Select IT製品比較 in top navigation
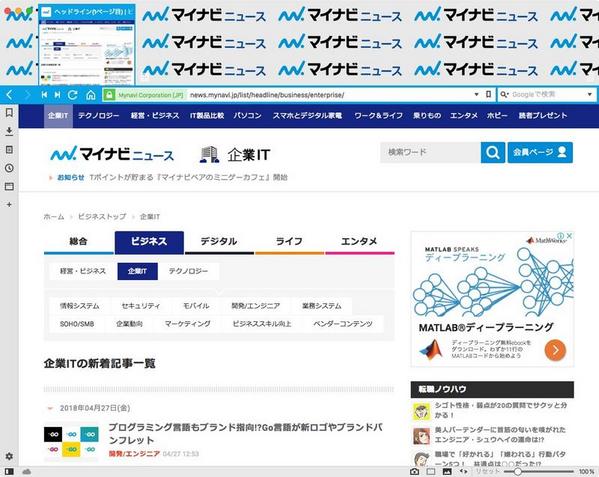Viewport: 599px width, 477px height. point(207,115)
